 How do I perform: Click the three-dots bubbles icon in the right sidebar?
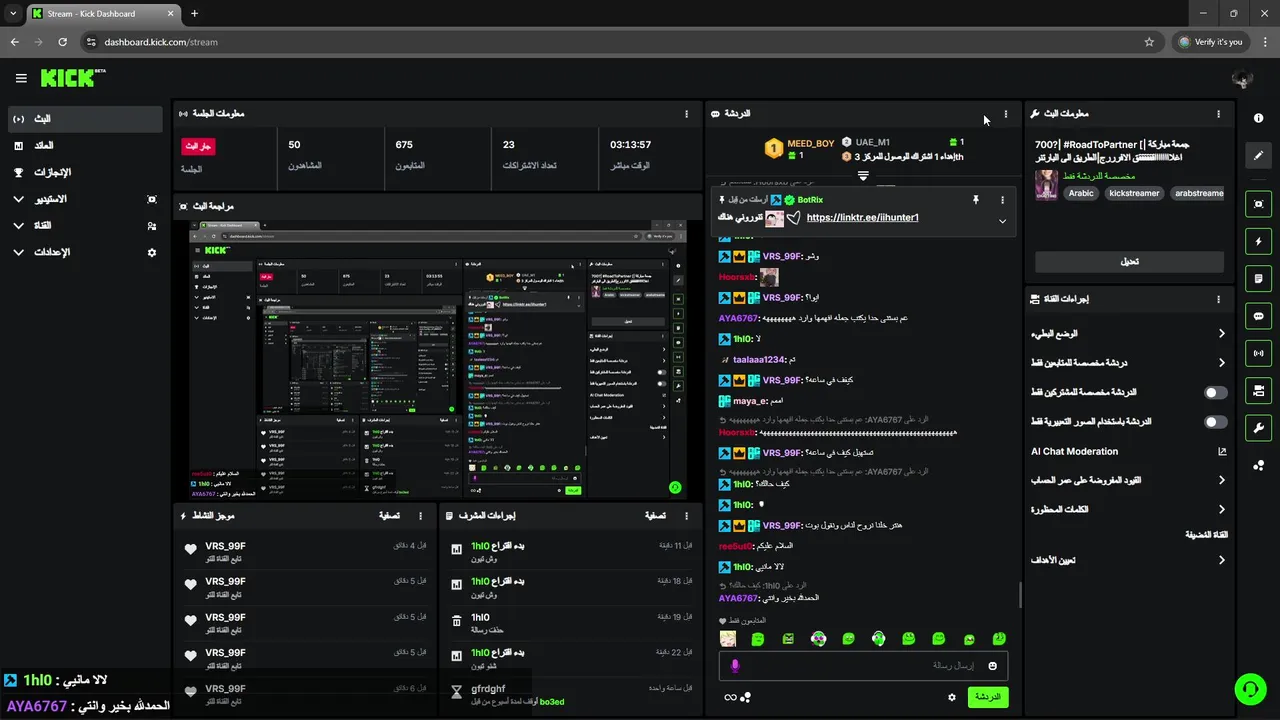coord(1258,465)
